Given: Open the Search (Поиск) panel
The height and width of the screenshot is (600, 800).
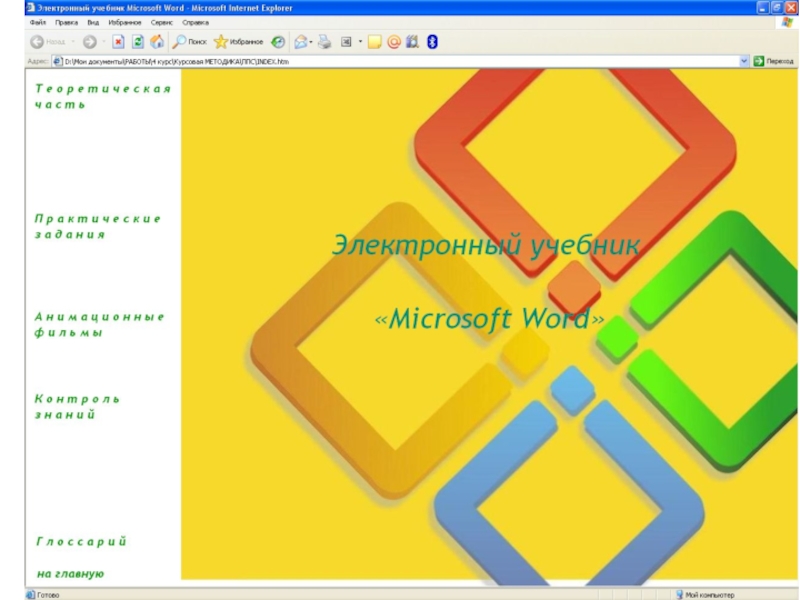Looking at the screenshot, I should pyautogui.click(x=189, y=42).
